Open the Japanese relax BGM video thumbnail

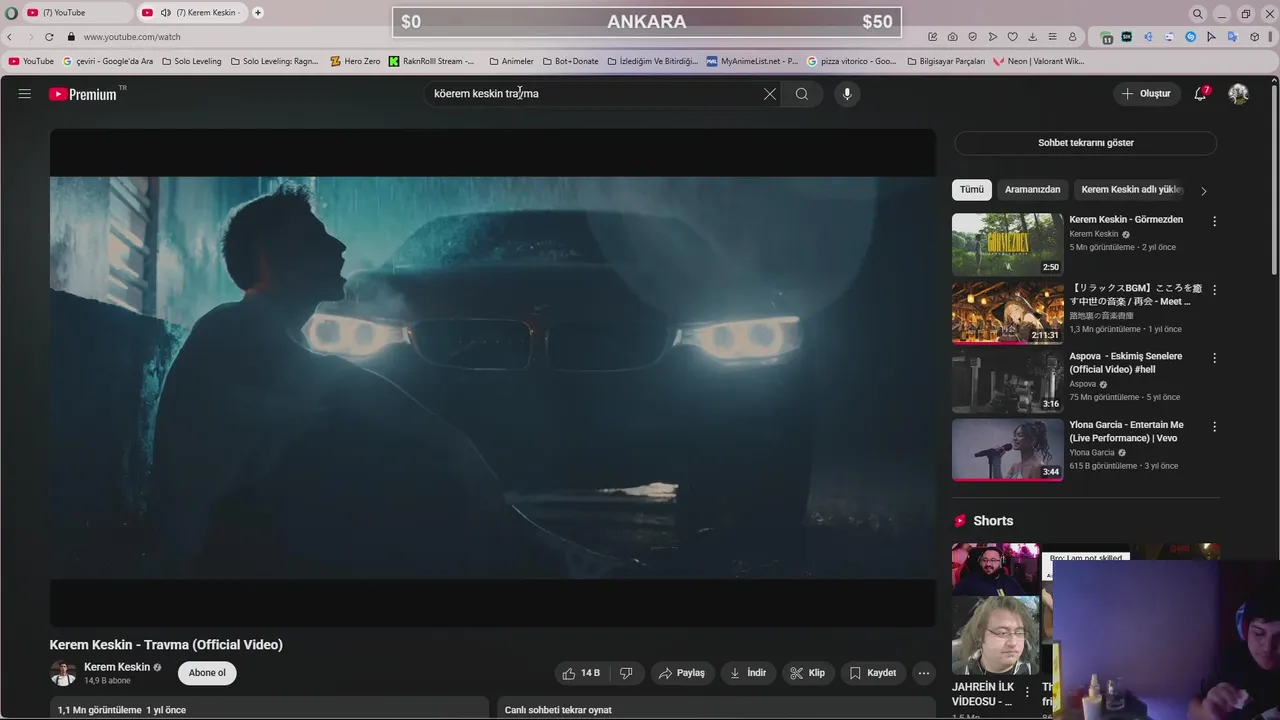(x=1007, y=313)
